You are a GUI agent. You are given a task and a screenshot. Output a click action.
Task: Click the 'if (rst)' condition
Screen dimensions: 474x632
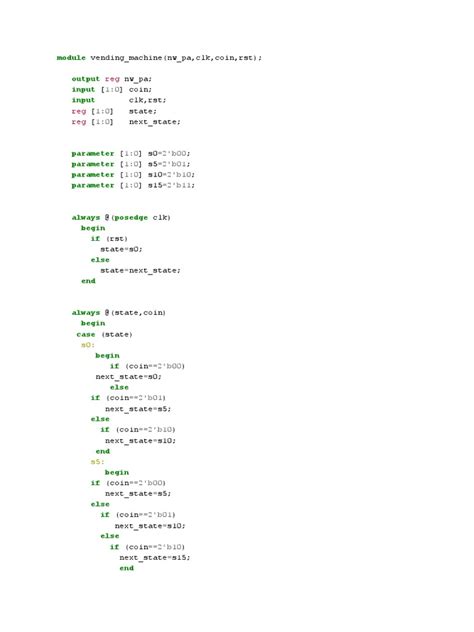pos(109,239)
